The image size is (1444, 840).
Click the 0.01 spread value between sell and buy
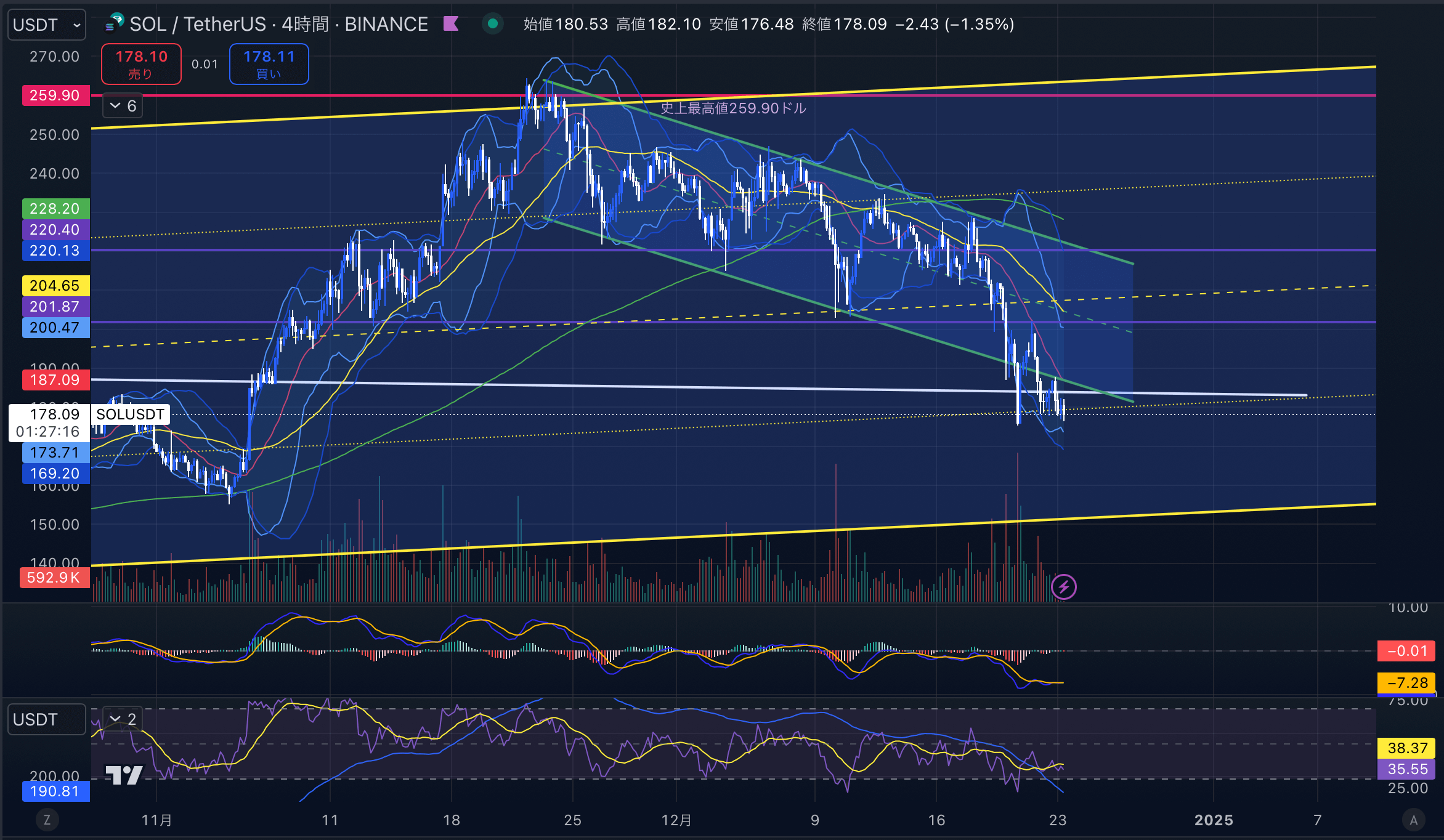point(205,64)
